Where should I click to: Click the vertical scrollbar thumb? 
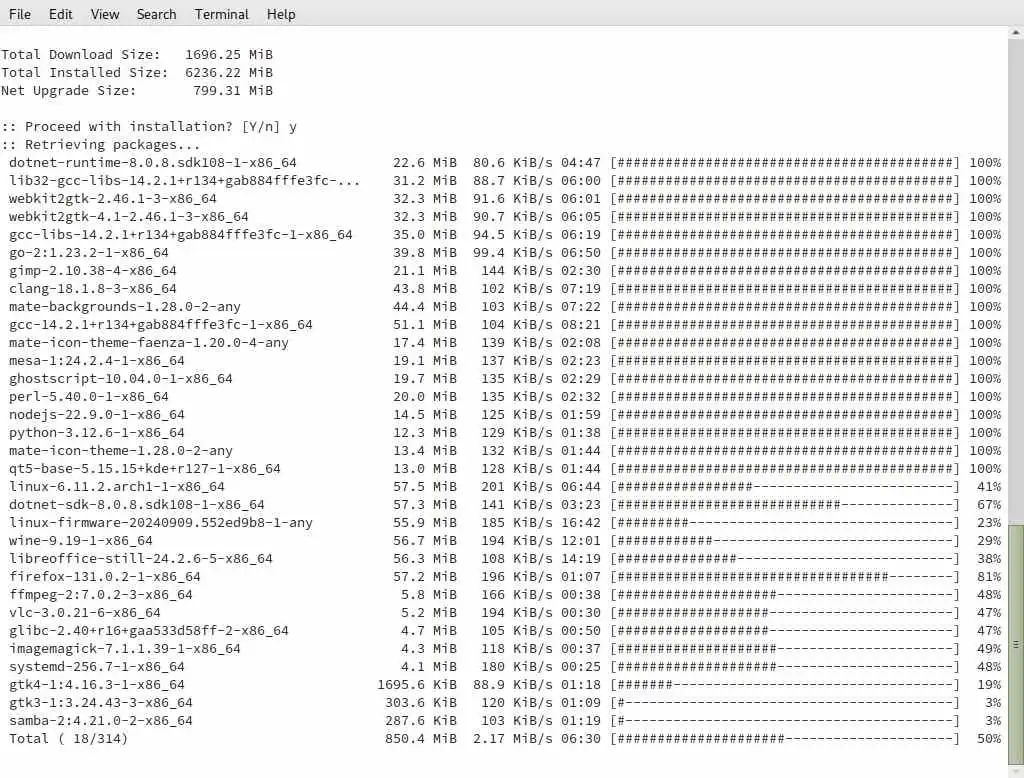click(1016, 643)
